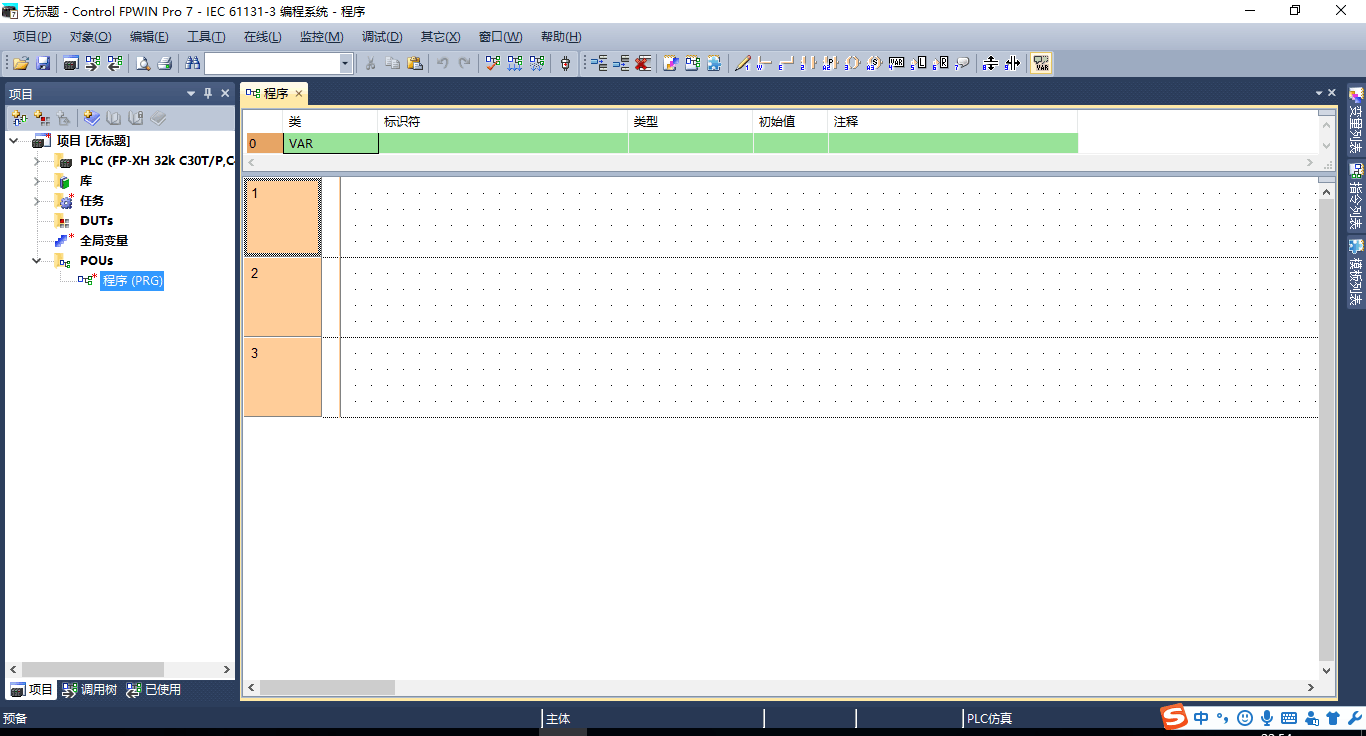Image resolution: width=1366 pixels, height=736 pixels.
Task: Click the delete network red X icon
Action: 643,63
